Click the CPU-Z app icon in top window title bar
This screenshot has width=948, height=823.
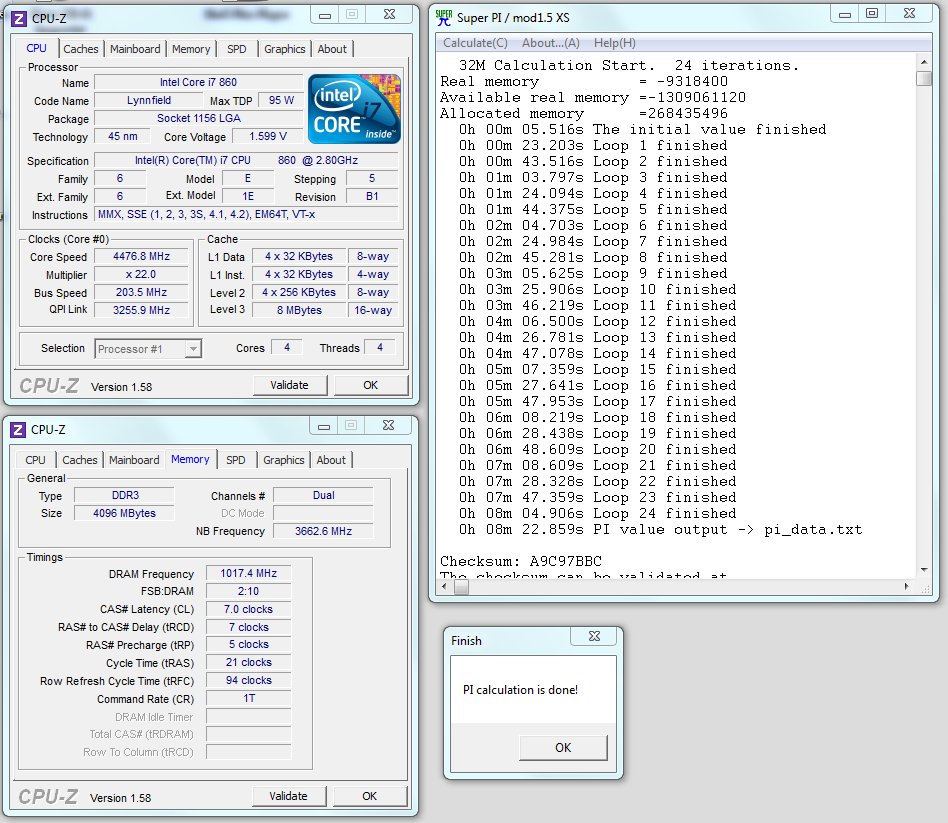[19, 19]
